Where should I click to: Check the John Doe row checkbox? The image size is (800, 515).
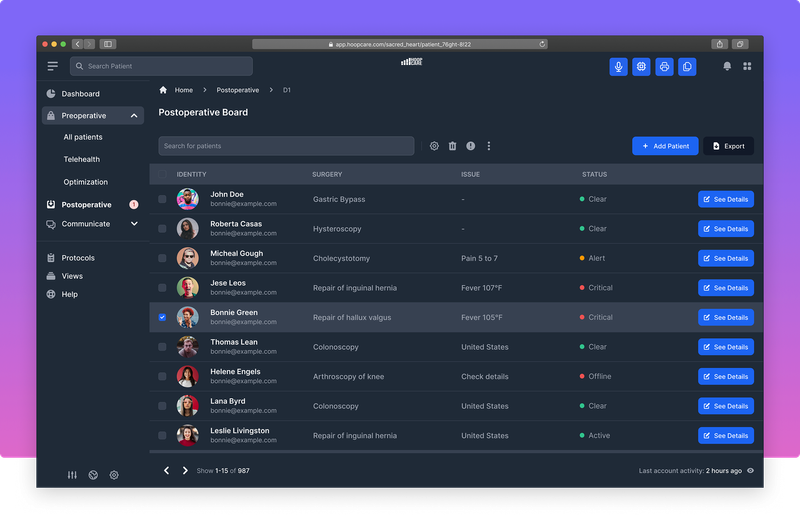pyautogui.click(x=162, y=199)
